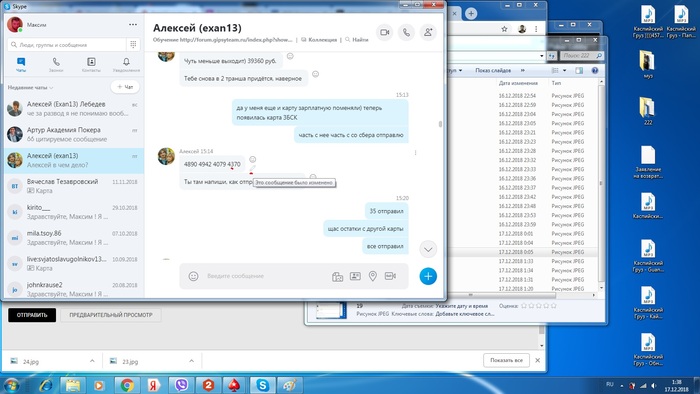Viewport: 700px width, 394px height.
Task: Toggle the Explorer preview pane
Action: [x=579, y=71]
